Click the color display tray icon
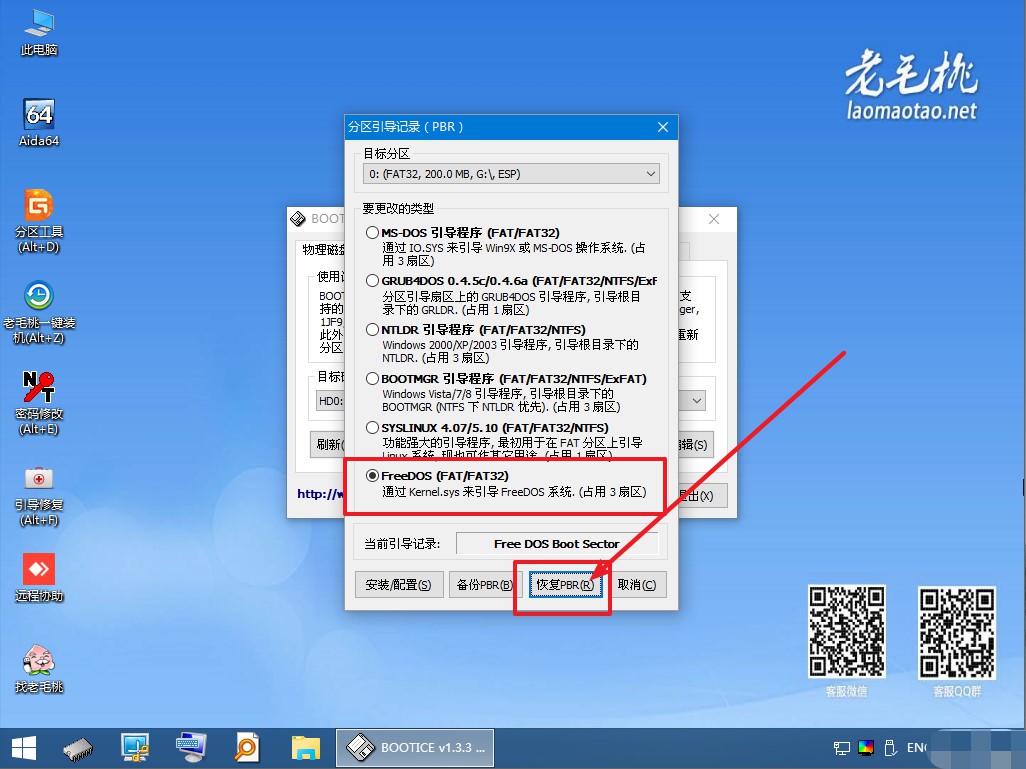The image size is (1026, 769). point(866,747)
